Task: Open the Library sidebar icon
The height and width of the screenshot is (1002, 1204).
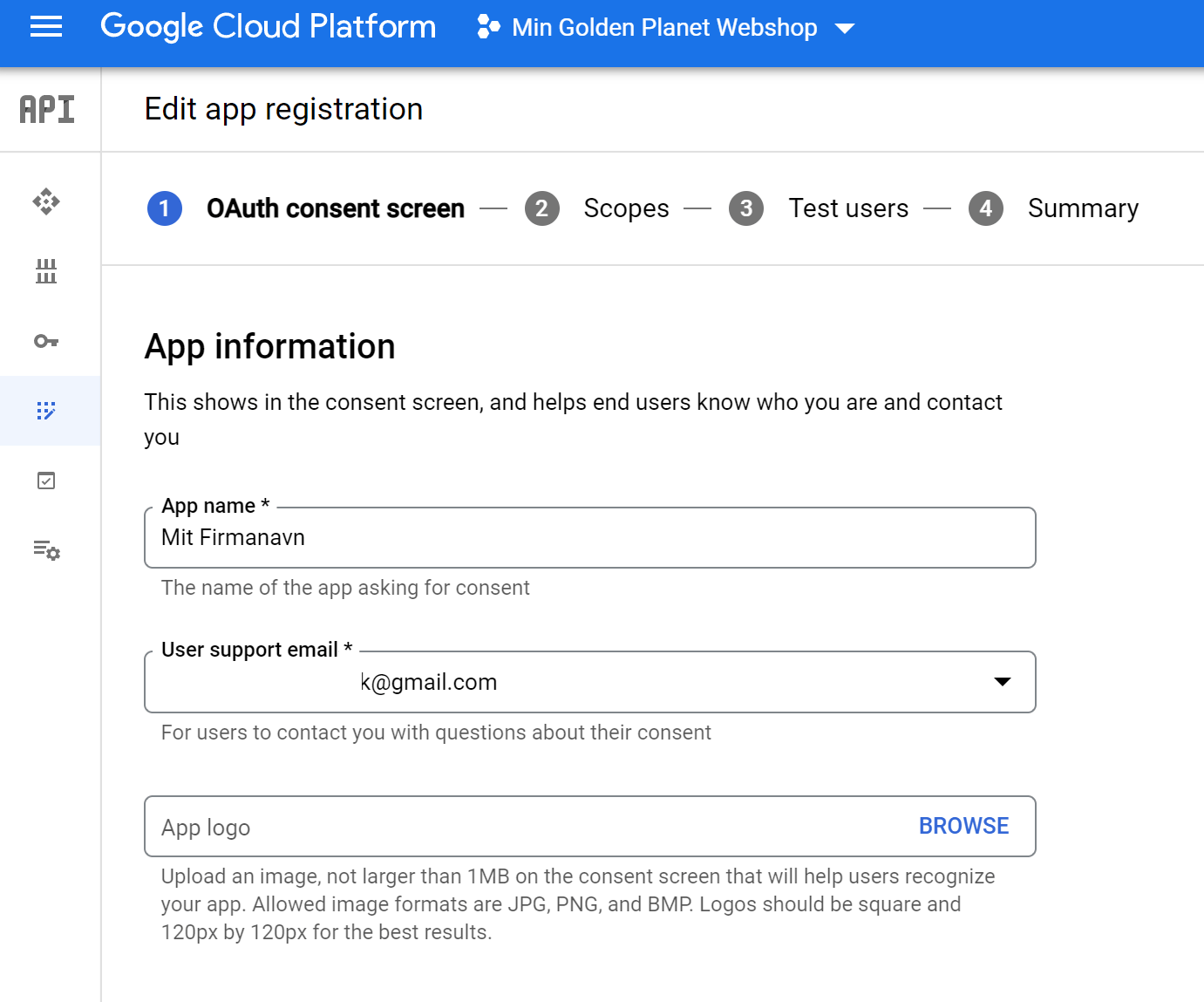Action: (x=46, y=271)
